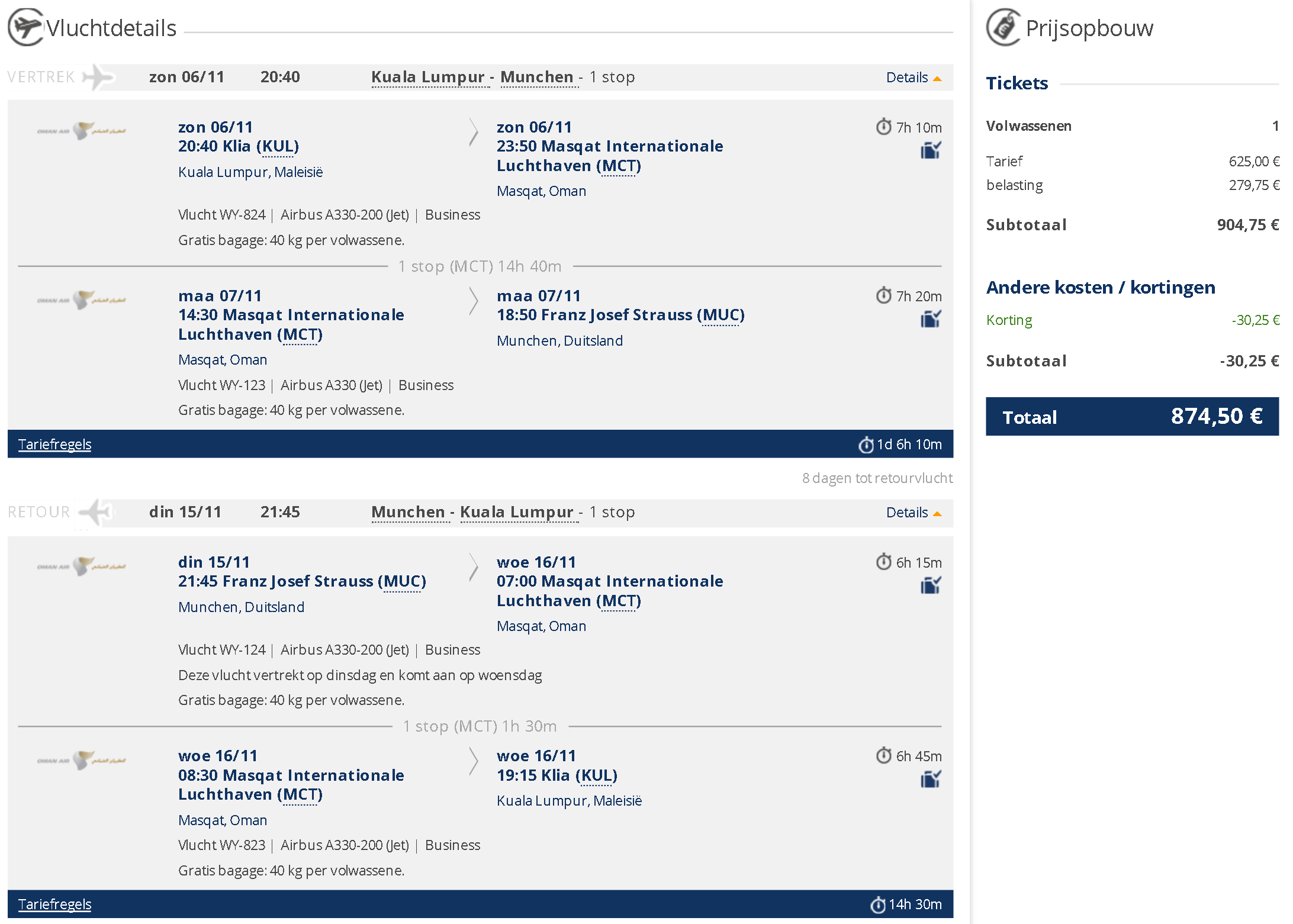Screen dimensions: 1293x924
Task: Click MUC code at 18:50 arrival
Action: (x=721, y=315)
